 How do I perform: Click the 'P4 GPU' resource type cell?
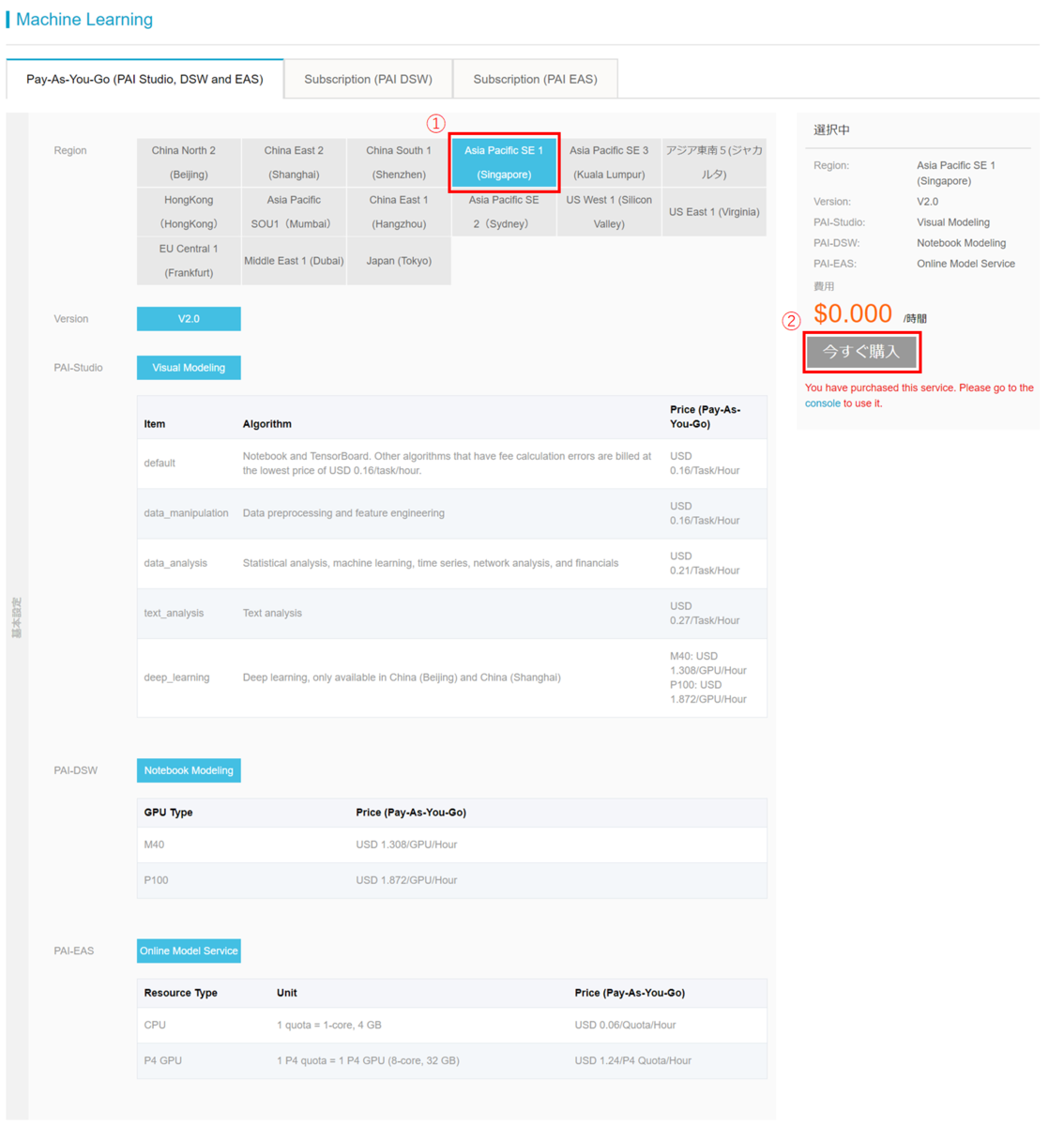tap(162, 1060)
